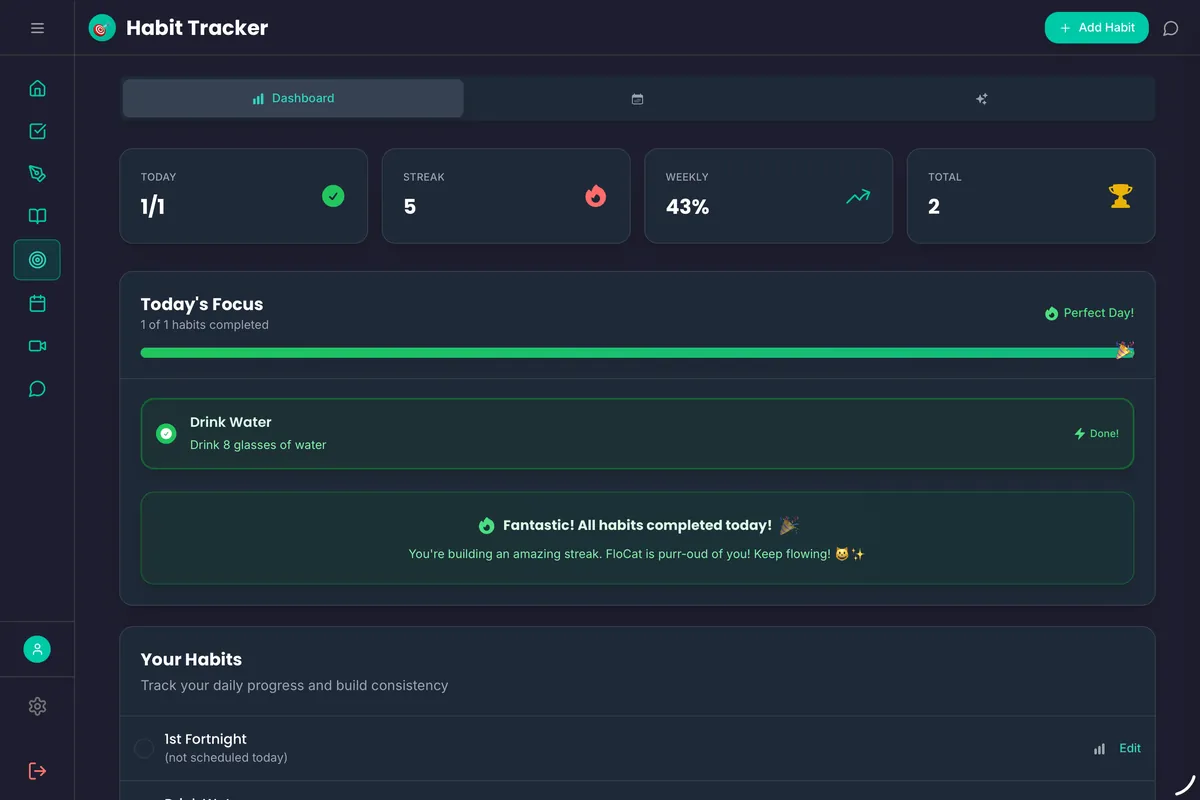Open the book journal icon in sidebar

tap(37, 217)
